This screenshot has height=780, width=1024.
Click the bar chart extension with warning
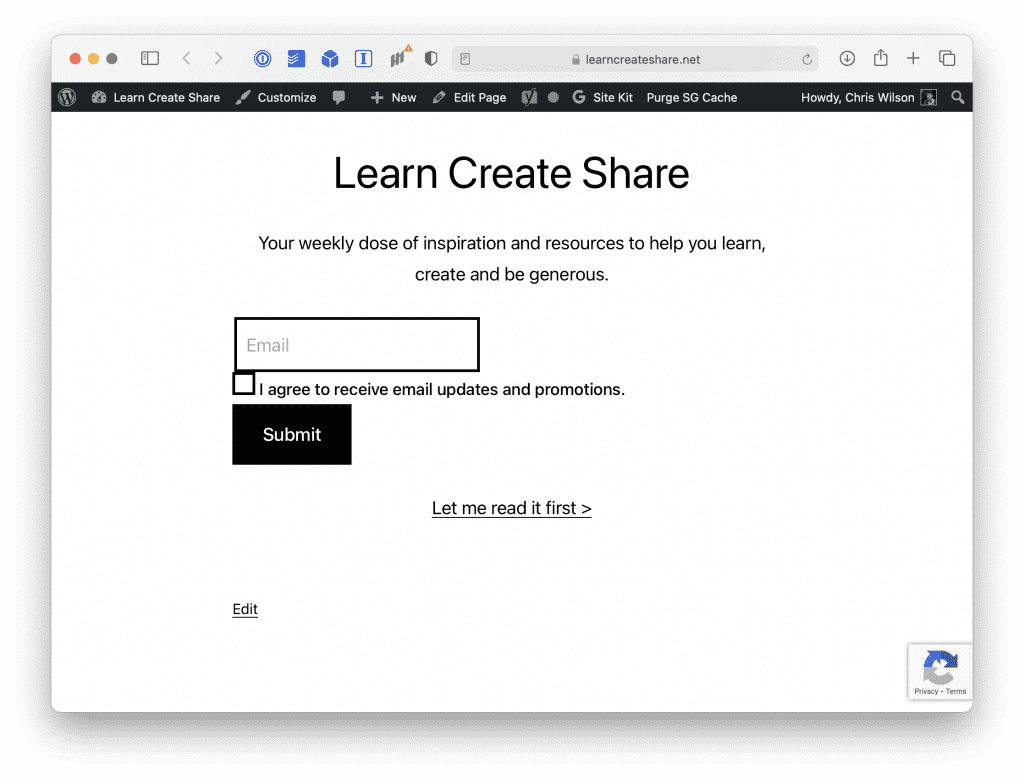399,57
